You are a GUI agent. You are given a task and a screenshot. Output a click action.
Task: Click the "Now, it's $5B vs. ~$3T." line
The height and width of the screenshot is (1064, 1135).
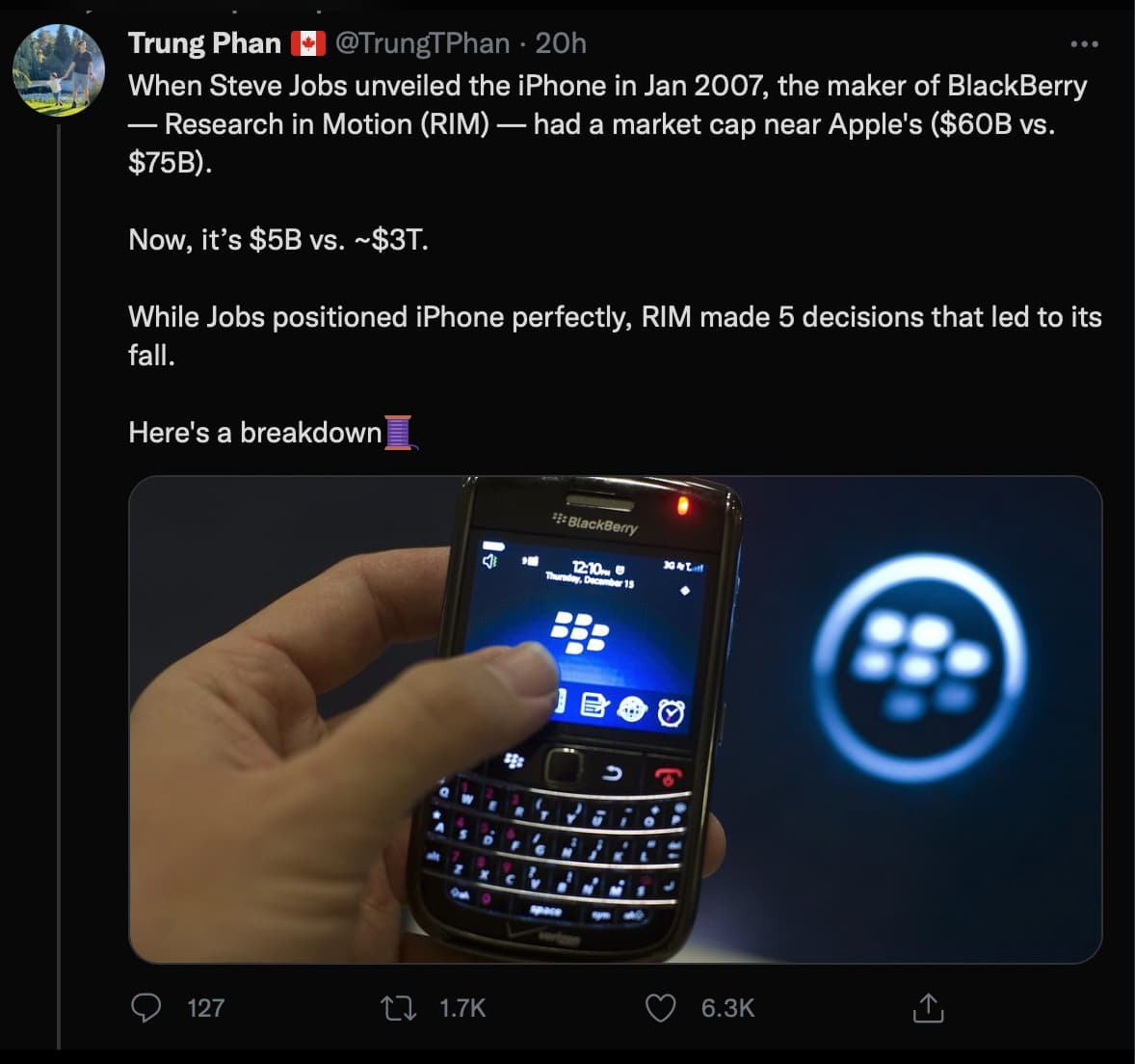coord(278,240)
